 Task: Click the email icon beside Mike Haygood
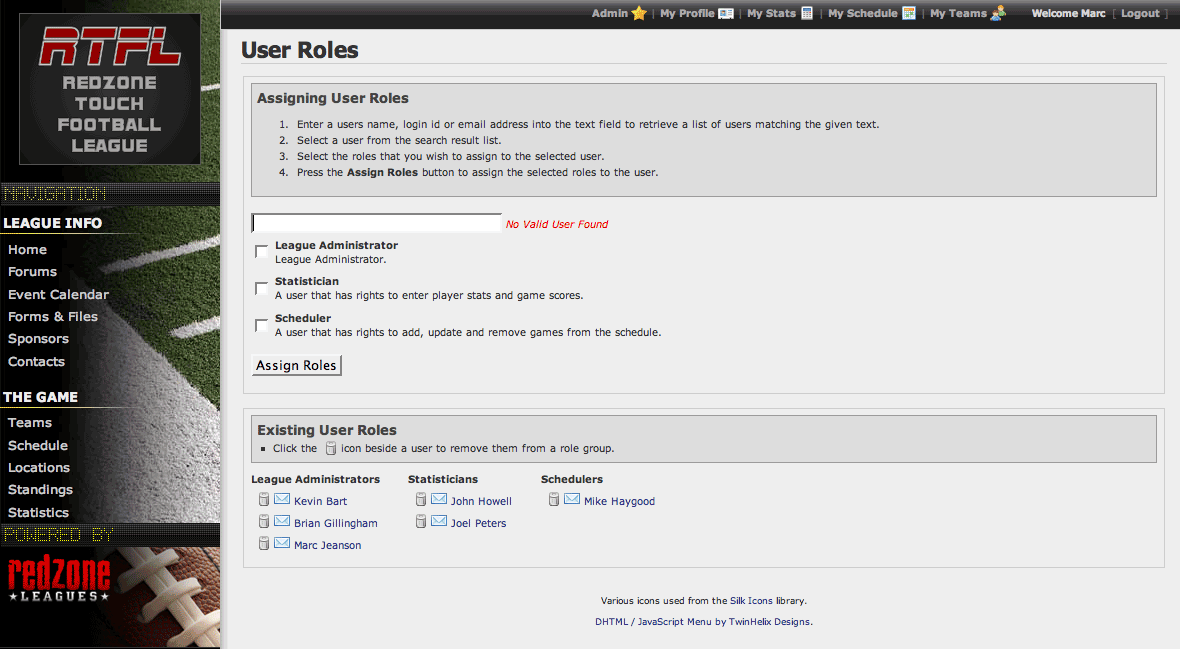coord(572,500)
